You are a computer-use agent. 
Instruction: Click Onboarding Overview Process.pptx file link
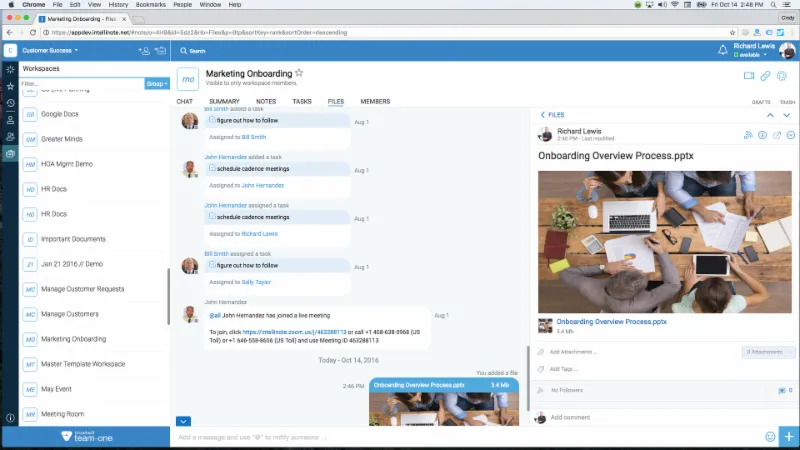click(x=611, y=322)
